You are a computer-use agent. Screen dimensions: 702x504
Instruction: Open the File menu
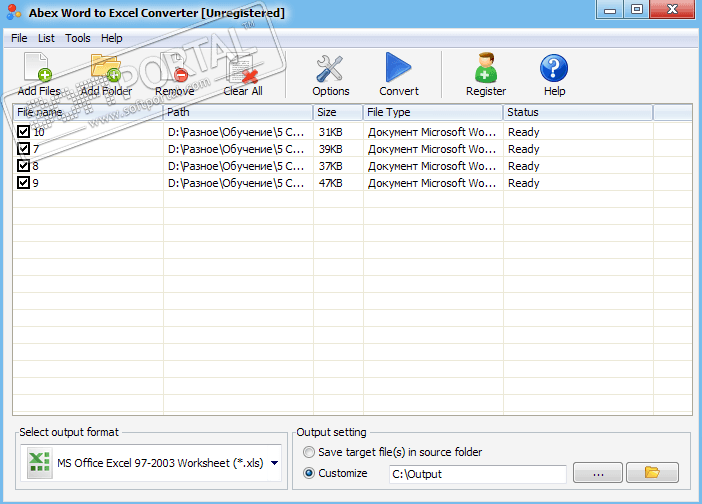pos(19,38)
